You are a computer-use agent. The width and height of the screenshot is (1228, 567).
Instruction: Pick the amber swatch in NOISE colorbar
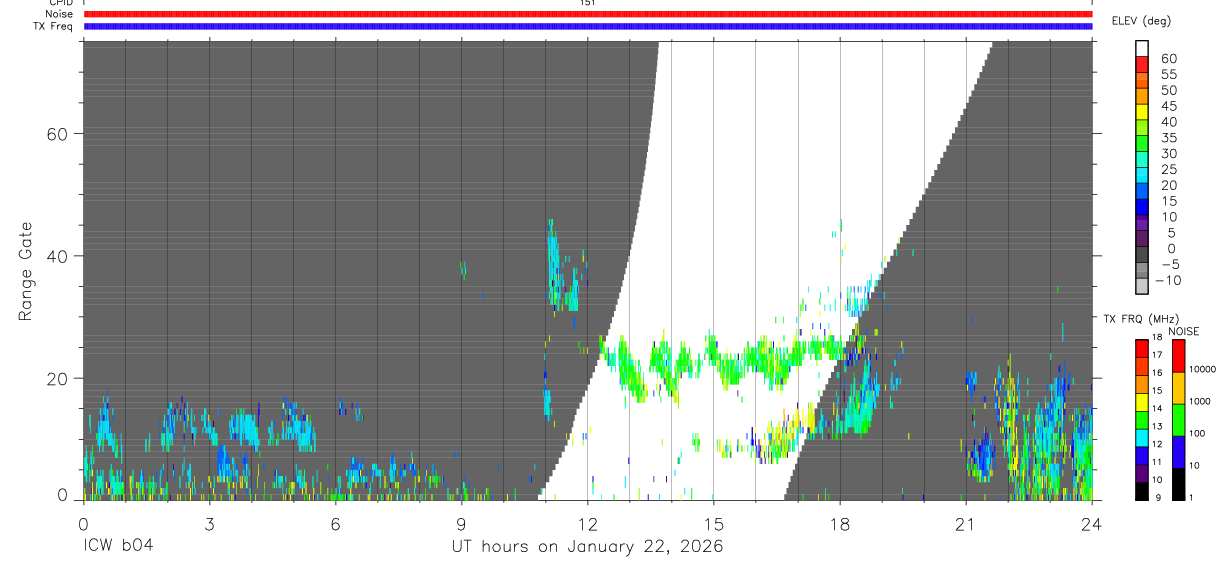(x=1177, y=388)
